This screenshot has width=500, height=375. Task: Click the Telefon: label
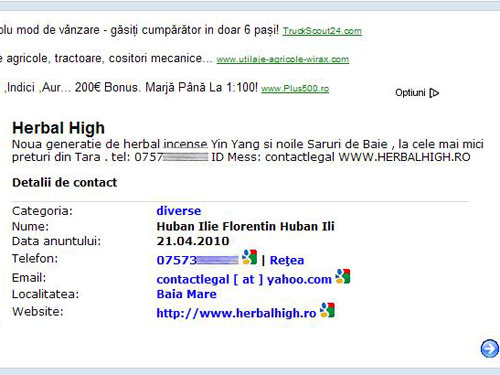coord(35,258)
